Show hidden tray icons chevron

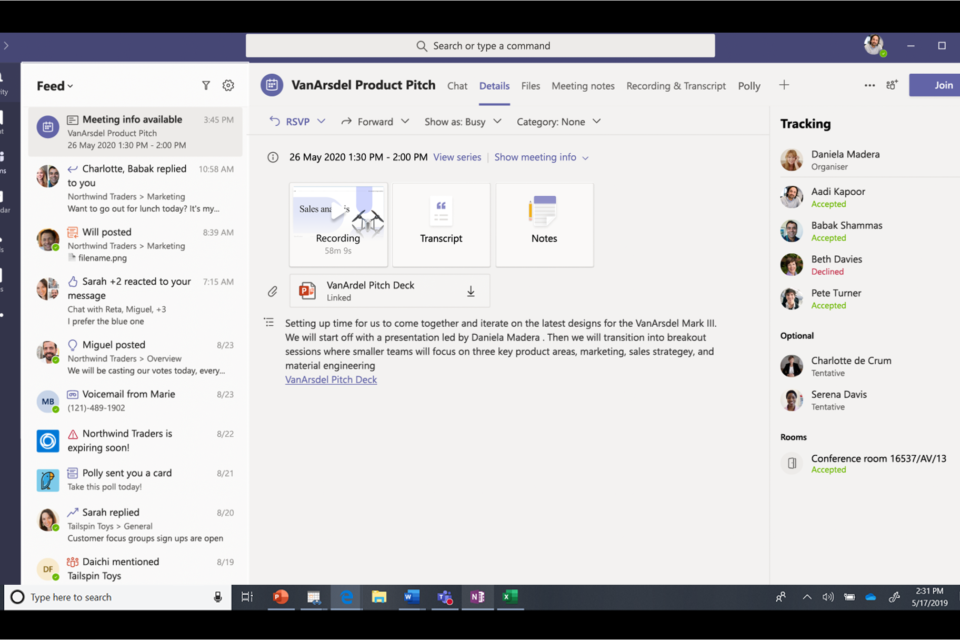click(807, 597)
